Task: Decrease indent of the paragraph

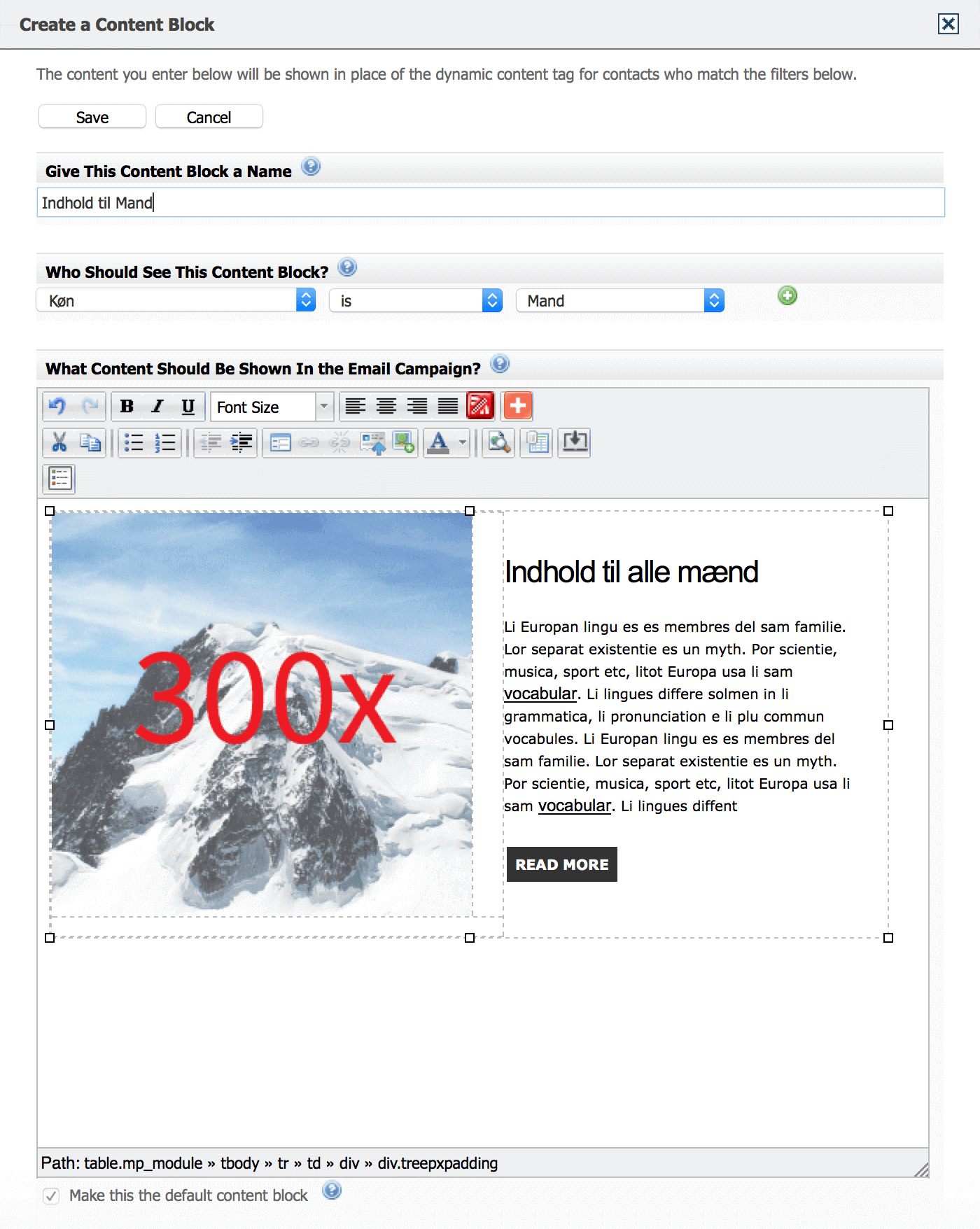Action: 210,442
